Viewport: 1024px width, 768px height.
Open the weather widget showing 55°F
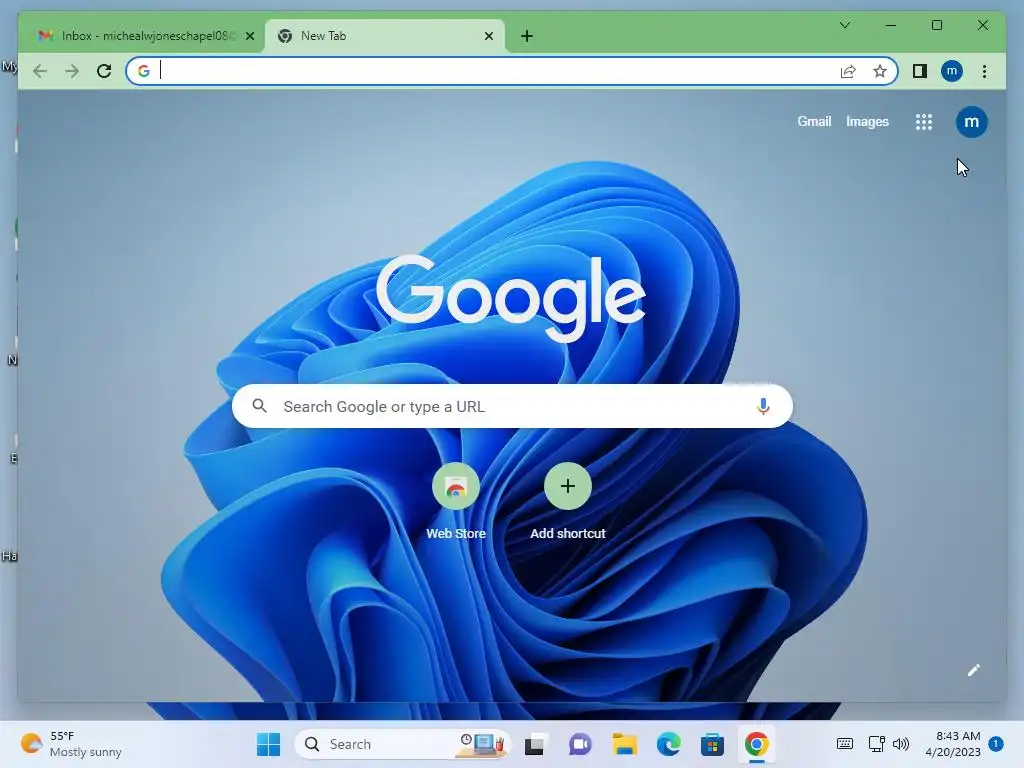[x=71, y=744]
